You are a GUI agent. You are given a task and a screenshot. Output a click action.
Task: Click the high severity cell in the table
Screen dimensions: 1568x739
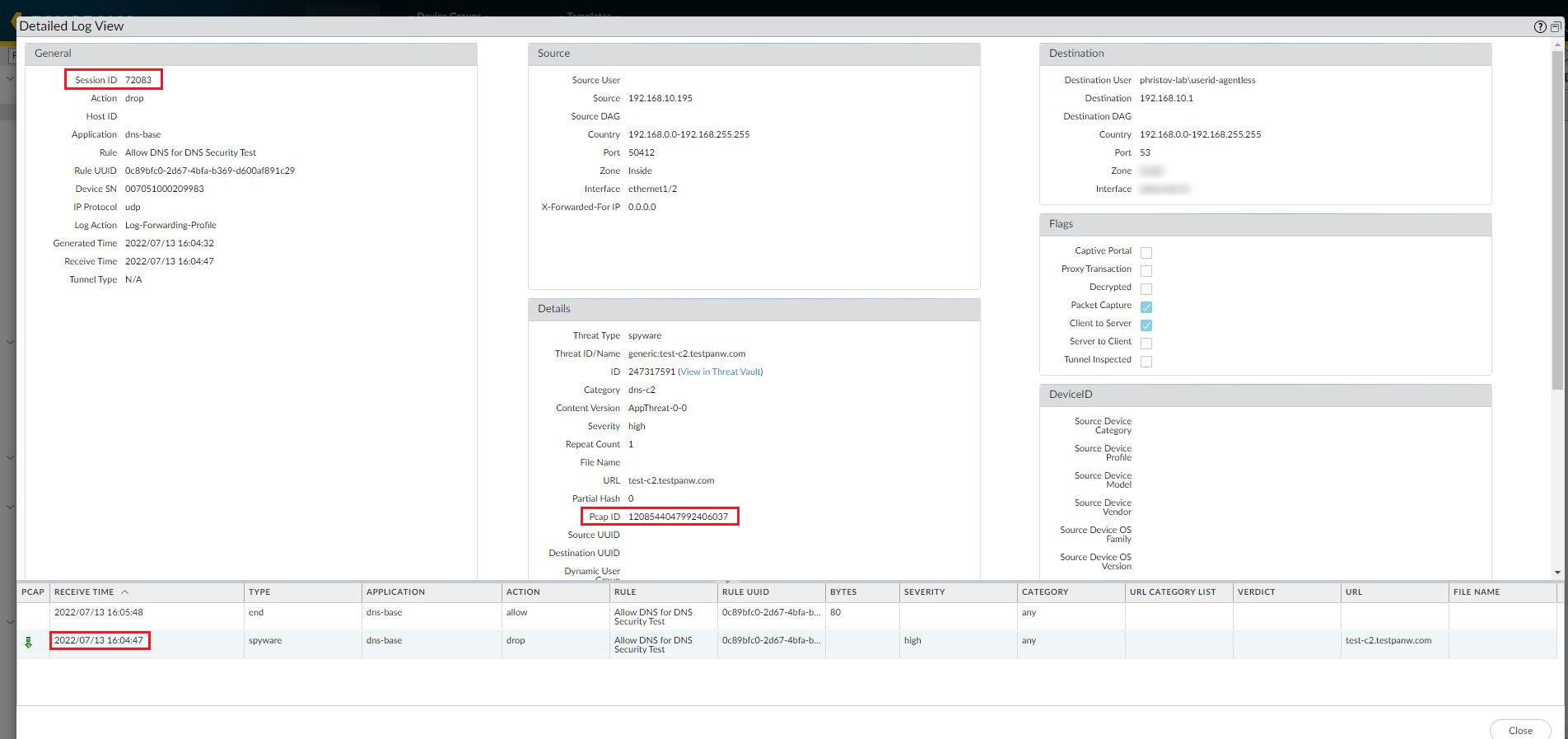[x=959, y=644]
